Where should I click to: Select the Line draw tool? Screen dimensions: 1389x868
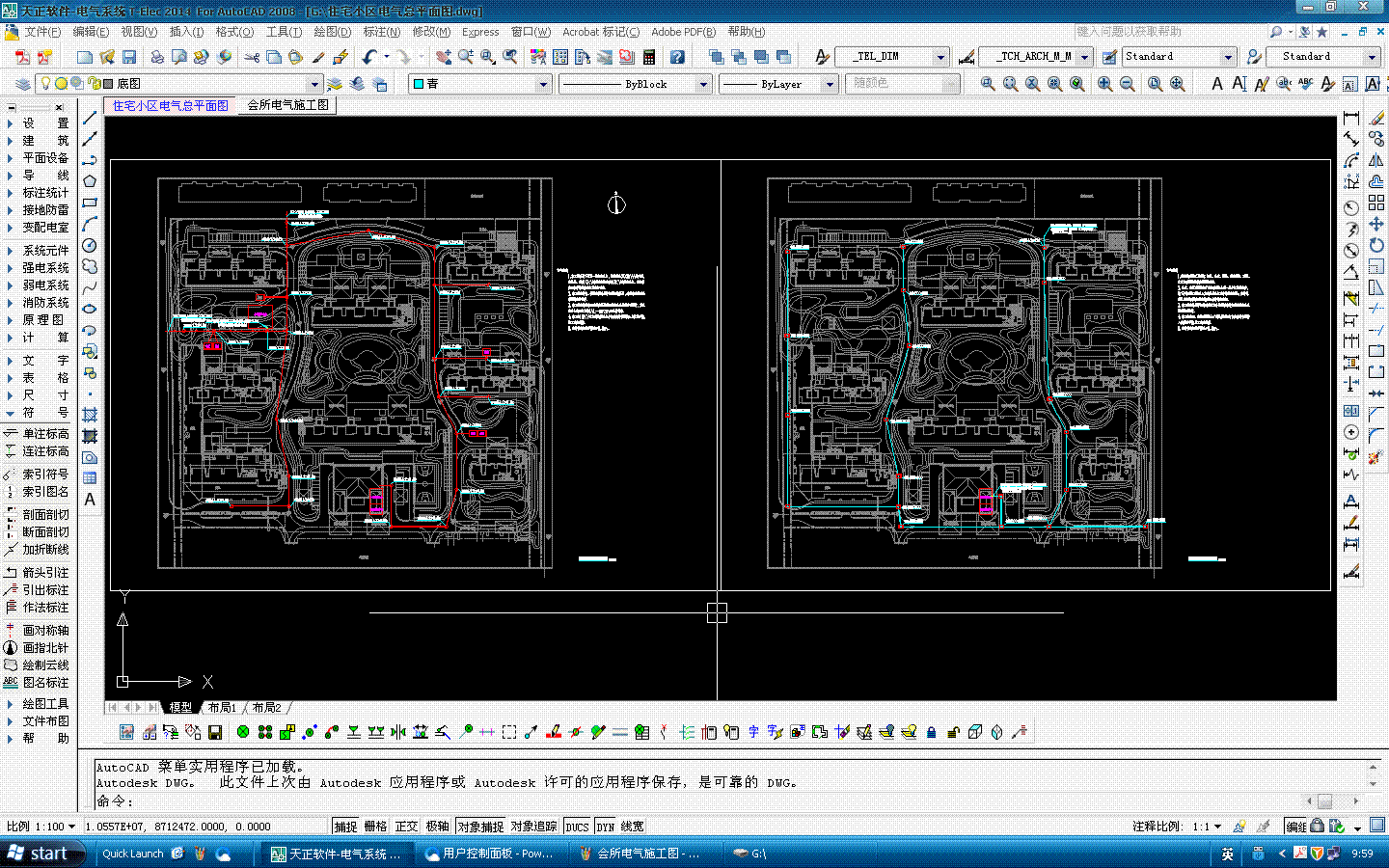90,118
